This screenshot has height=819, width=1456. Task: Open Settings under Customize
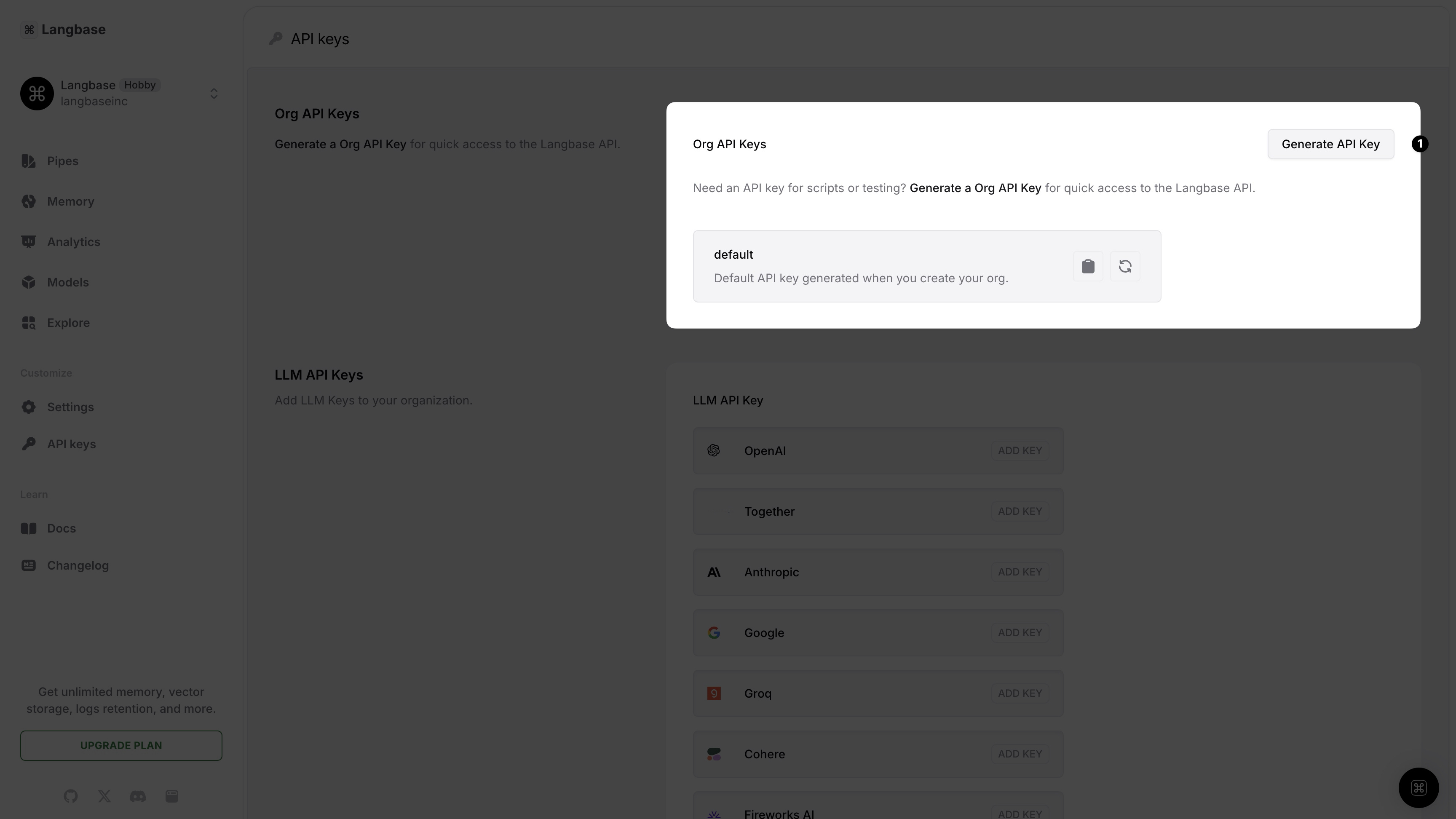(70, 407)
